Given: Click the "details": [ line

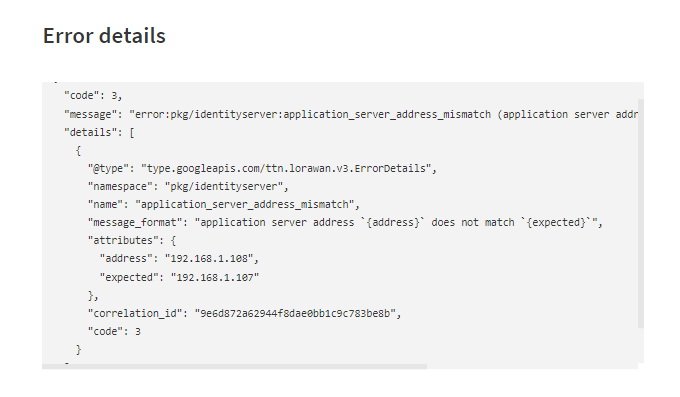Looking at the screenshot, I should coord(99,132).
